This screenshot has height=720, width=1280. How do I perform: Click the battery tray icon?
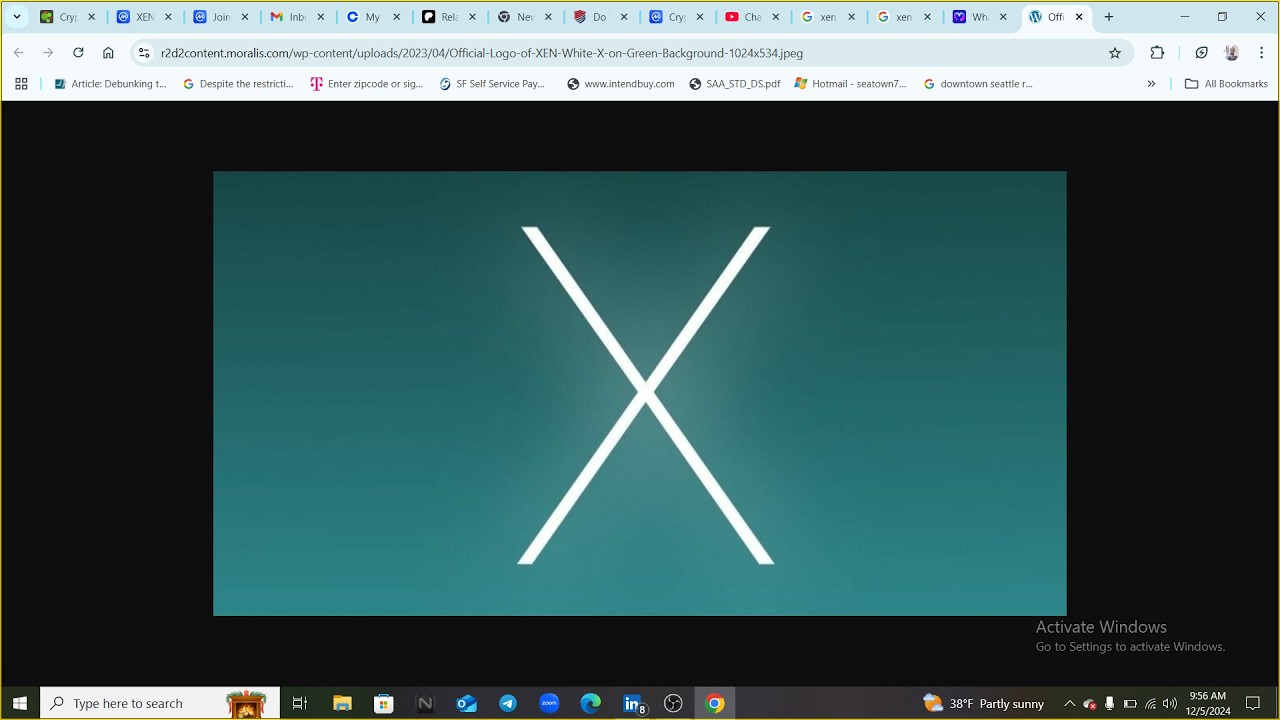coord(1130,704)
